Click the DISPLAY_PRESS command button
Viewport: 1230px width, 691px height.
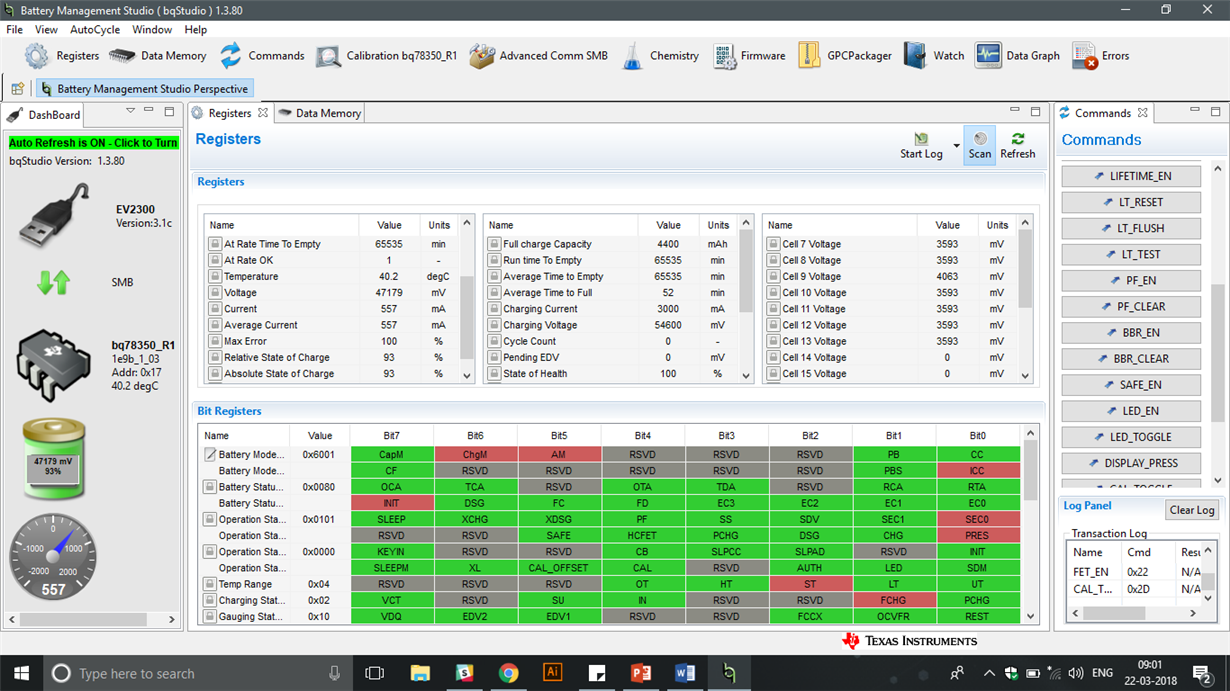pos(1131,463)
